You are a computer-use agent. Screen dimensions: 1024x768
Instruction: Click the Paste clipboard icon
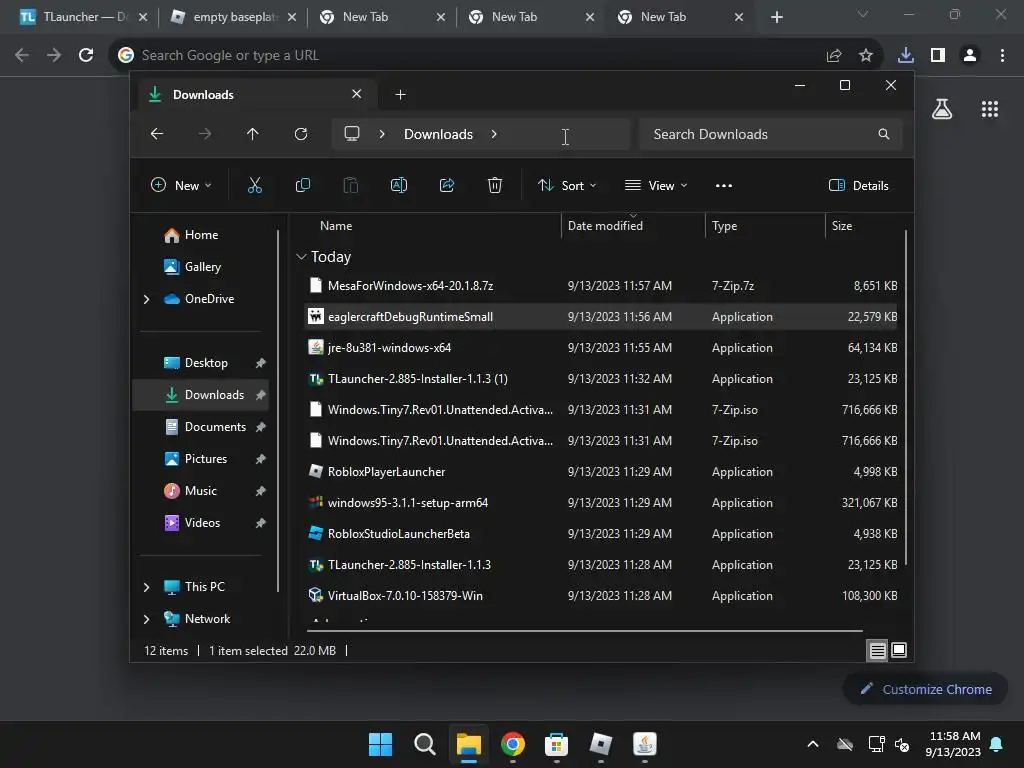(x=351, y=185)
